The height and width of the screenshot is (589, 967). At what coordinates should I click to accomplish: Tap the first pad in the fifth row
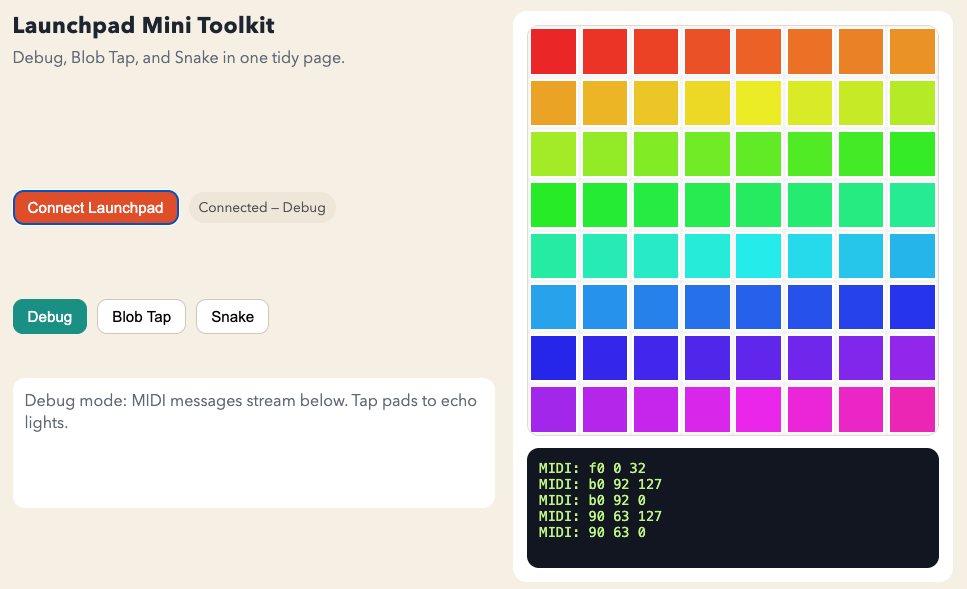click(x=553, y=256)
